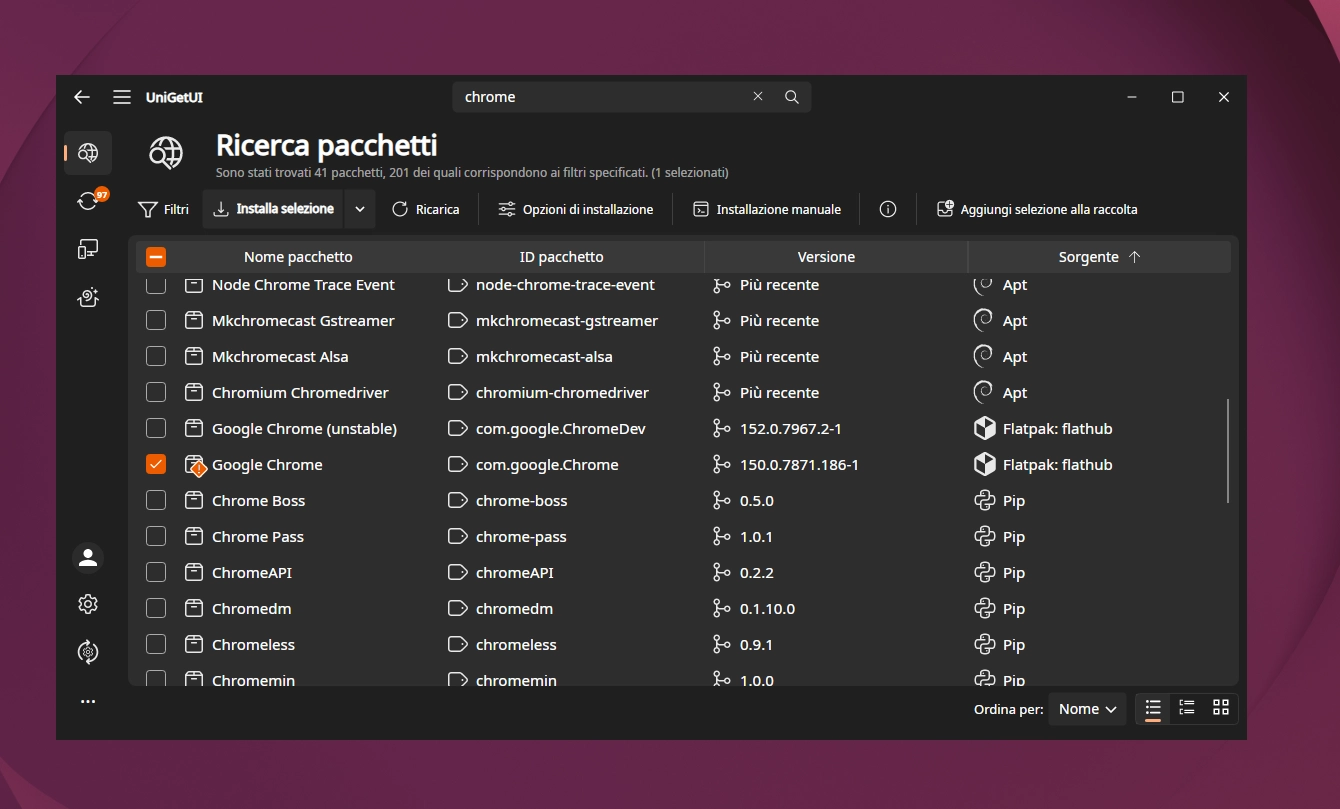1340x809 pixels.
Task: Click the Google Chrome package icon with warning
Action: [x=195, y=465]
